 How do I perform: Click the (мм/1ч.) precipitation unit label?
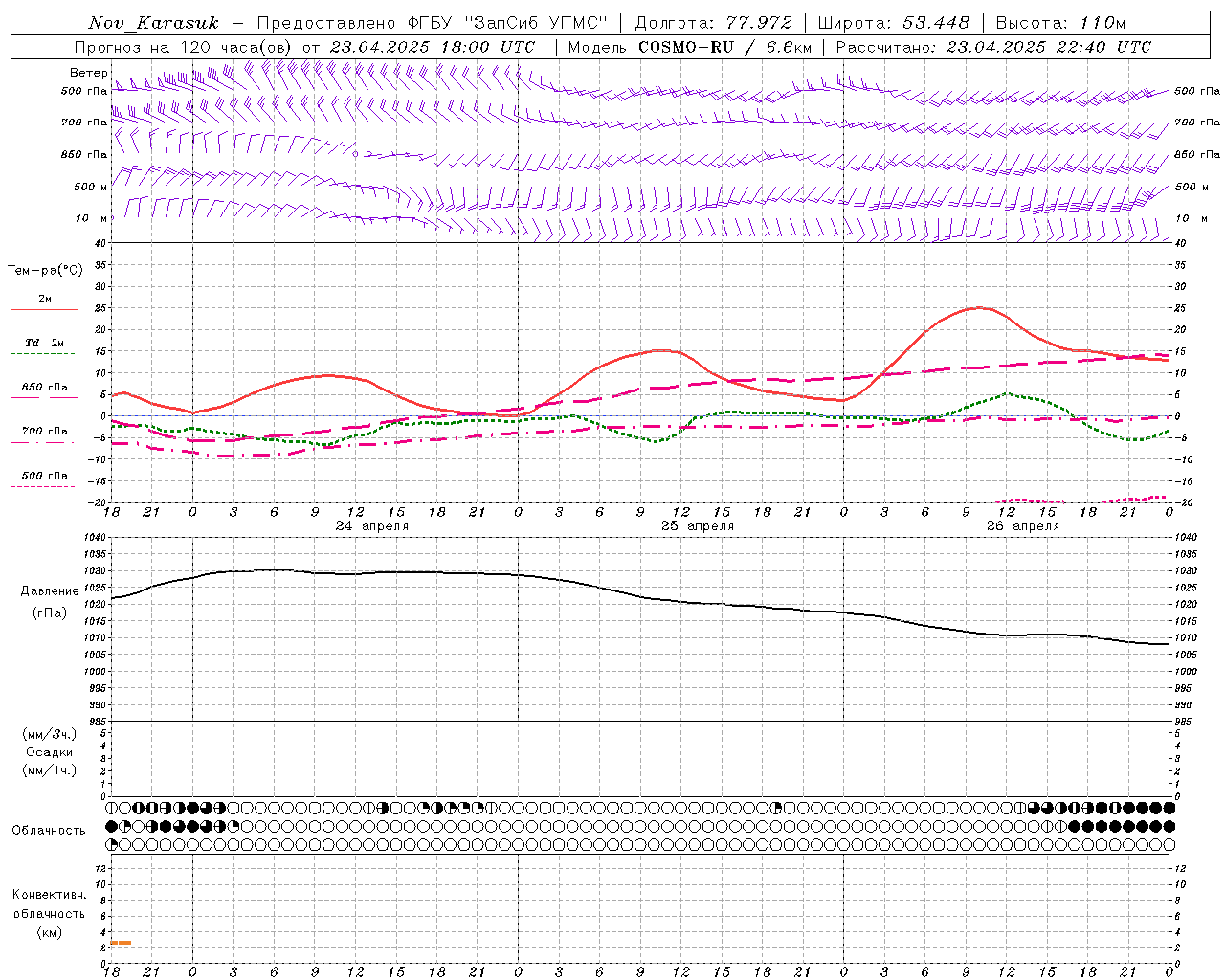[x=50, y=770]
